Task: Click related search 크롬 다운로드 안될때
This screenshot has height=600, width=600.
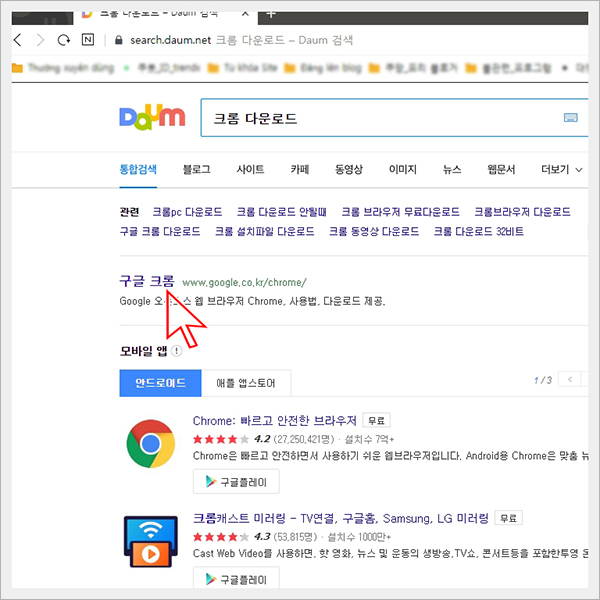Action: click(282, 212)
